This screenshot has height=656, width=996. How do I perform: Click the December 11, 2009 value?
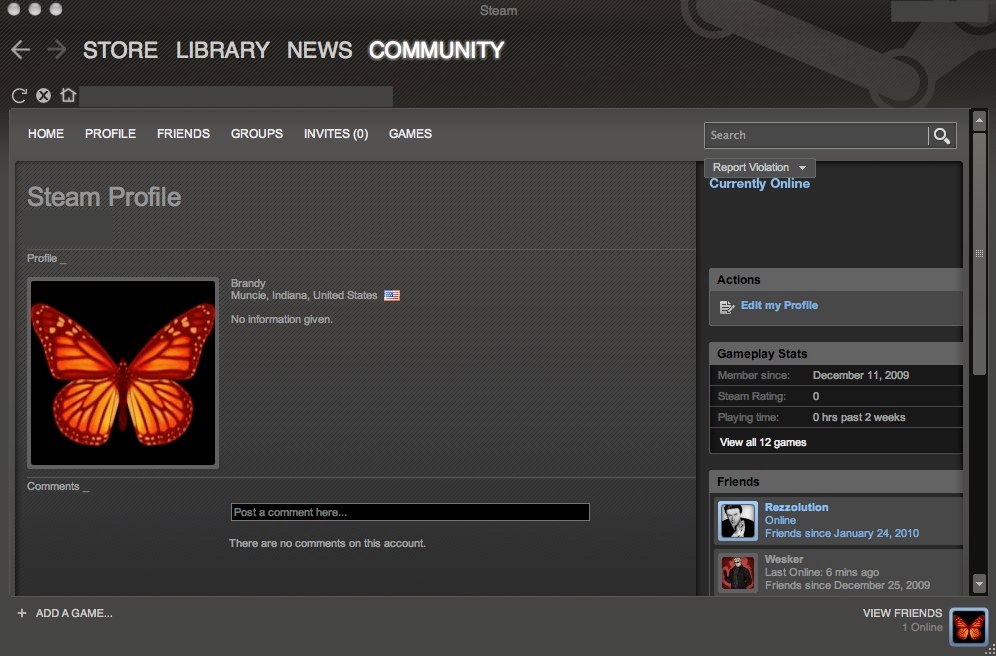tap(861, 375)
